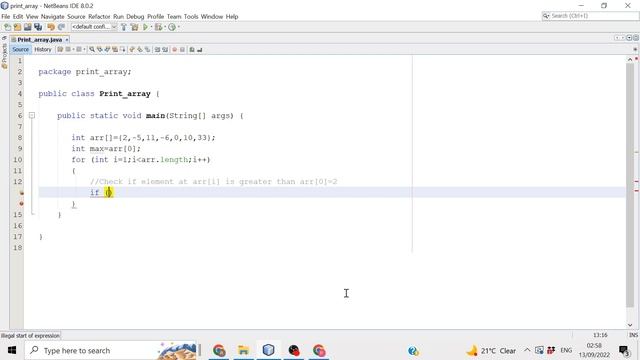The image size is (640, 360).
Task: Open the Run Project dropdown arrow
Action: click(x=151, y=27)
